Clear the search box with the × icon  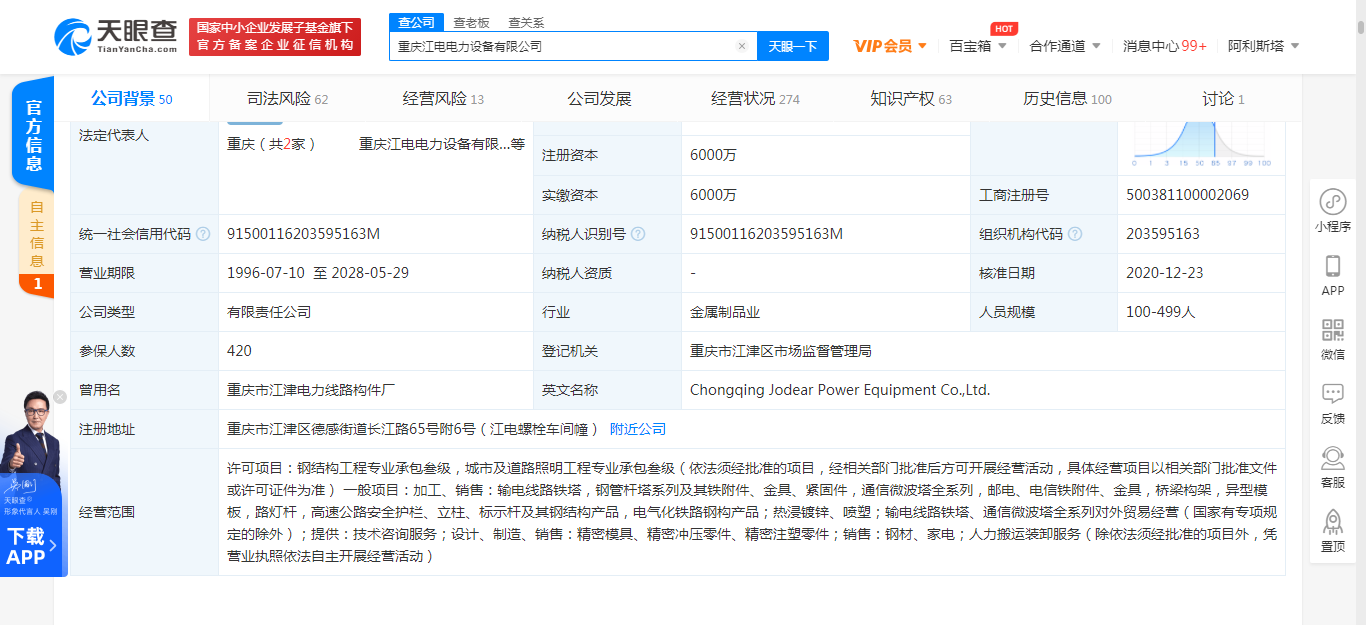point(741,46)
